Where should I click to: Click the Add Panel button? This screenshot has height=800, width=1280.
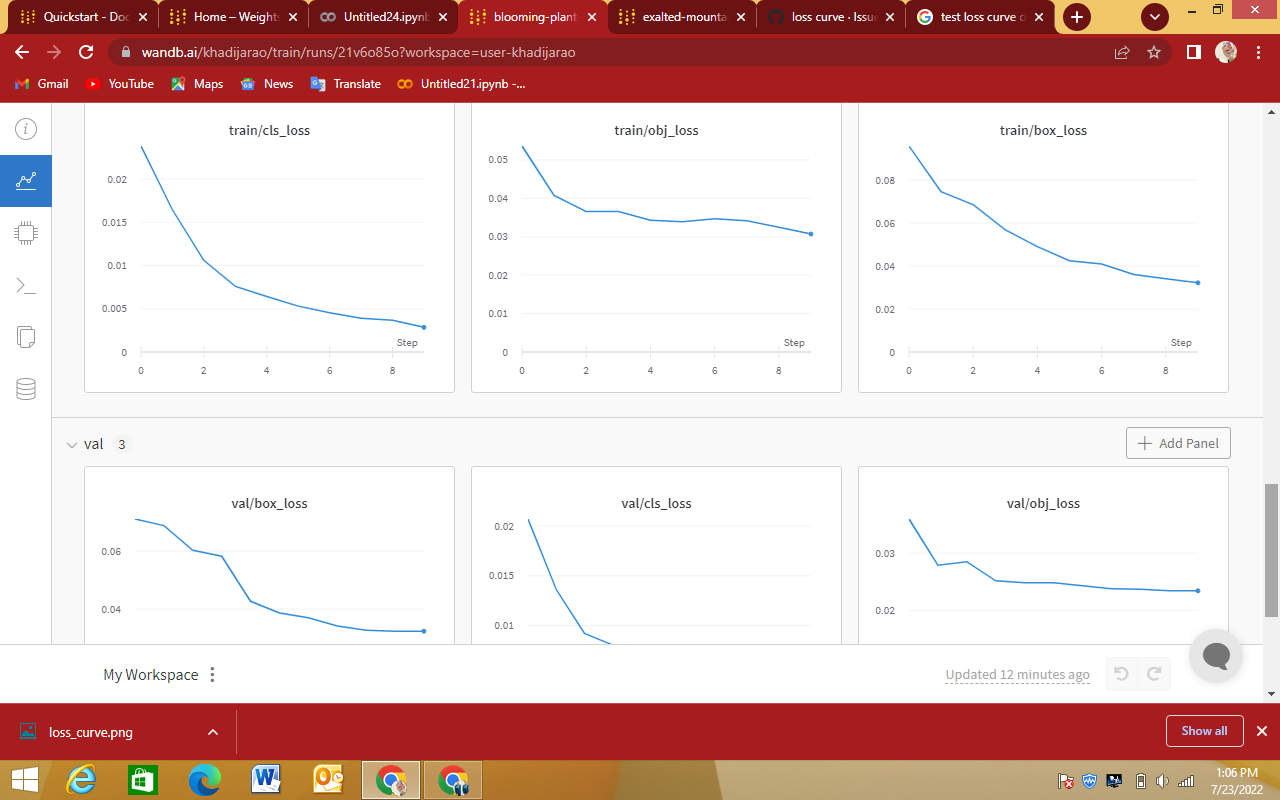(1178, 443)
